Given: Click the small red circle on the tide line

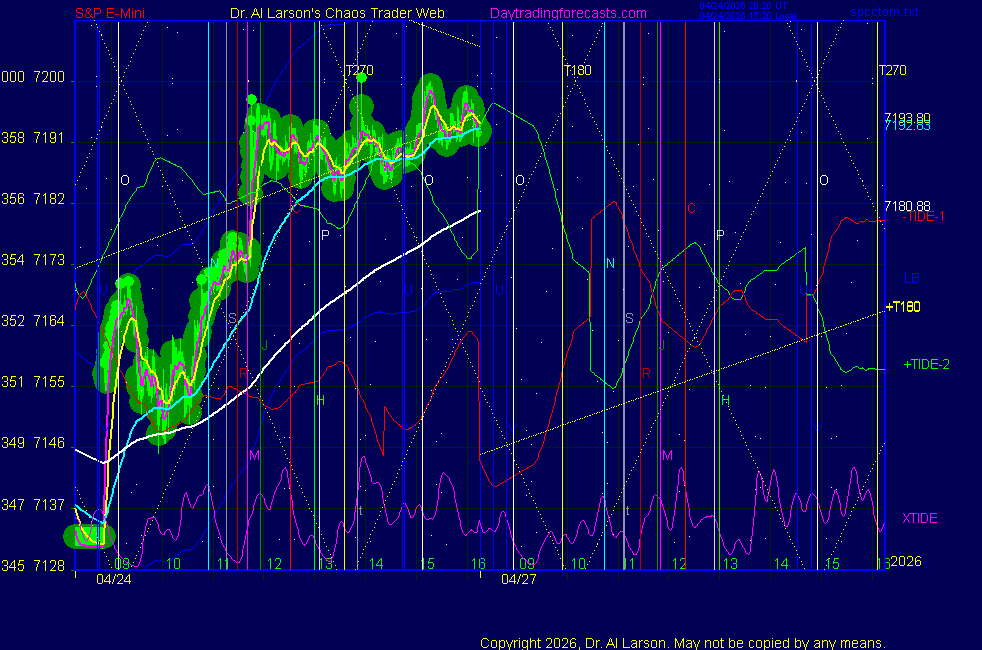Looking at the screenshot, I should [738, 294].
